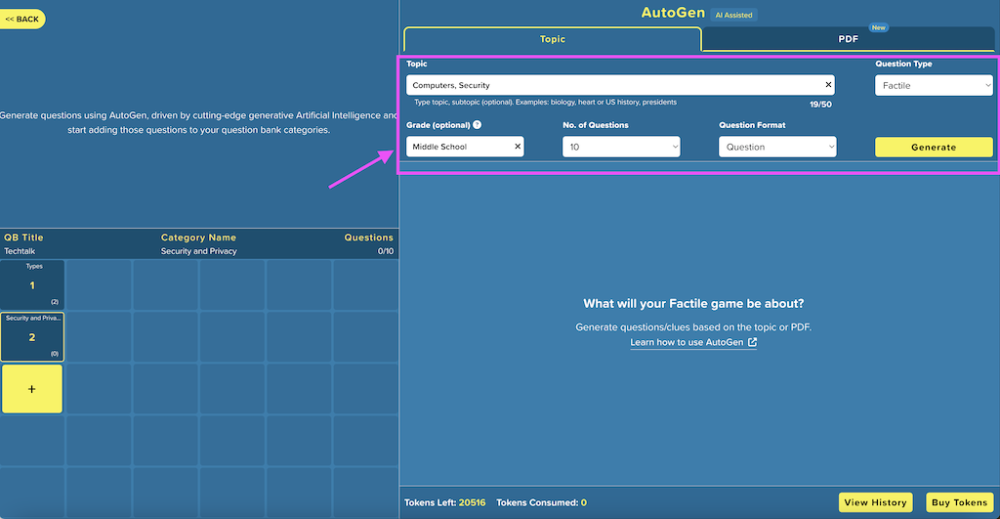This screenshot has height=519, width=1000.
Task: Click the external link icon beside AutoGen help
Action: pyautogui.click(x=753, y=342)
